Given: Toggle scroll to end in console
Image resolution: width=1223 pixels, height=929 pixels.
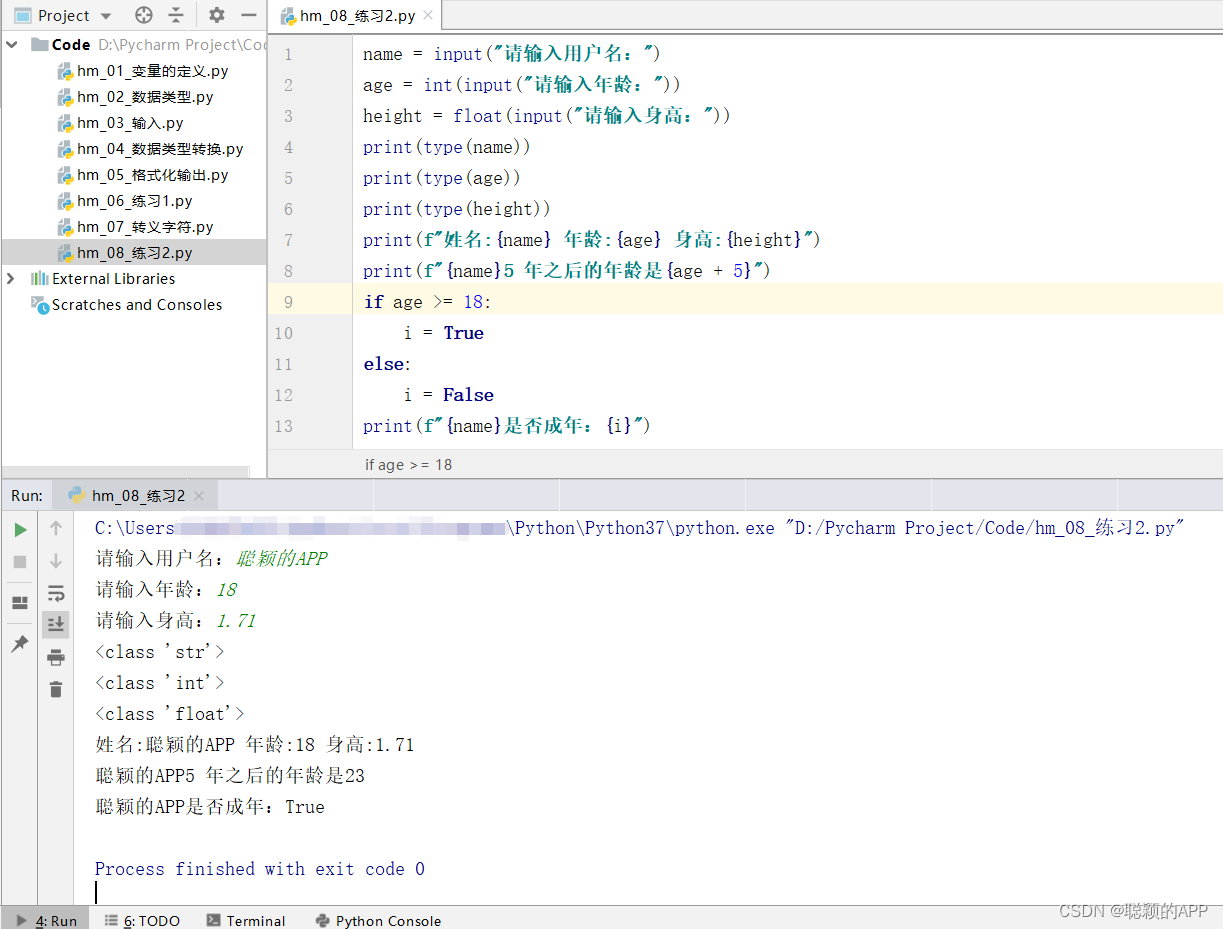Looking at the screenshot, I should click(56, 624).
